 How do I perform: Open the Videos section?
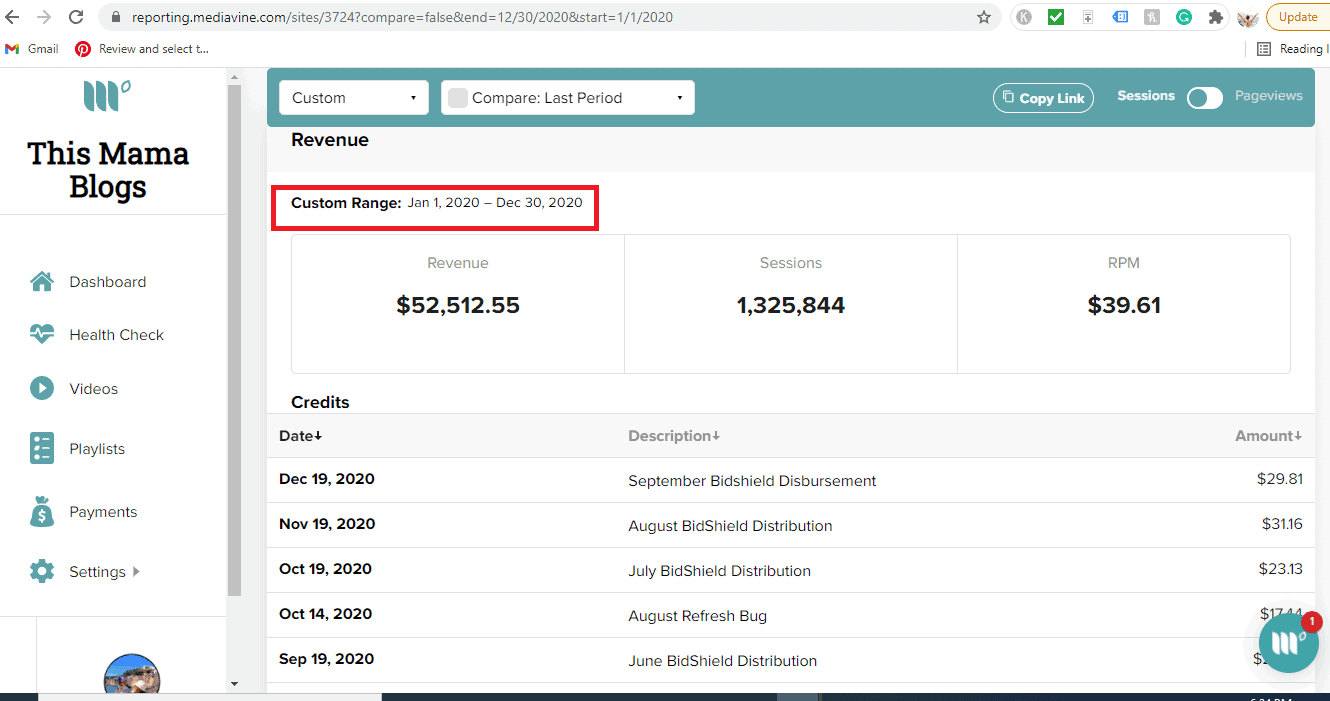pyautogui.click(x=93, y=388)
